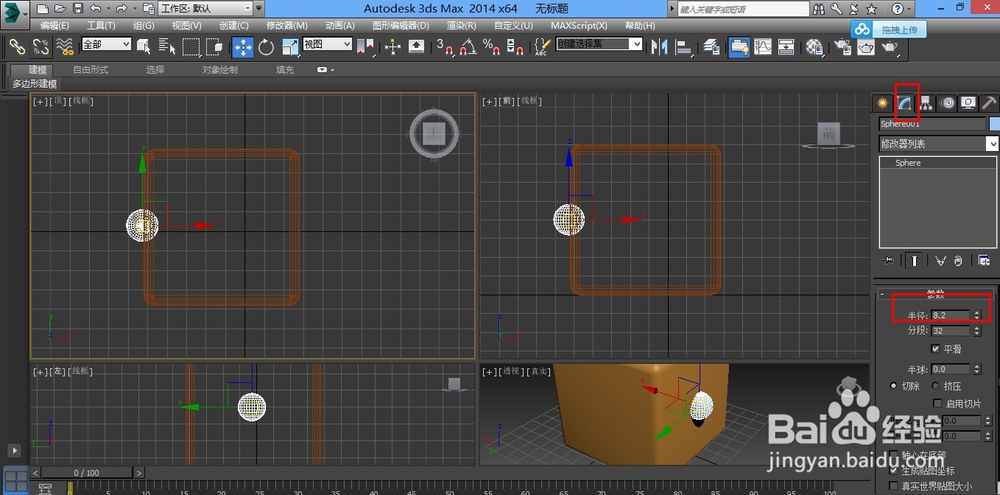Select the Bind to Space Warp tool
The height and width of the screenshot is (495, 1000).
click(x=64, y=47)
